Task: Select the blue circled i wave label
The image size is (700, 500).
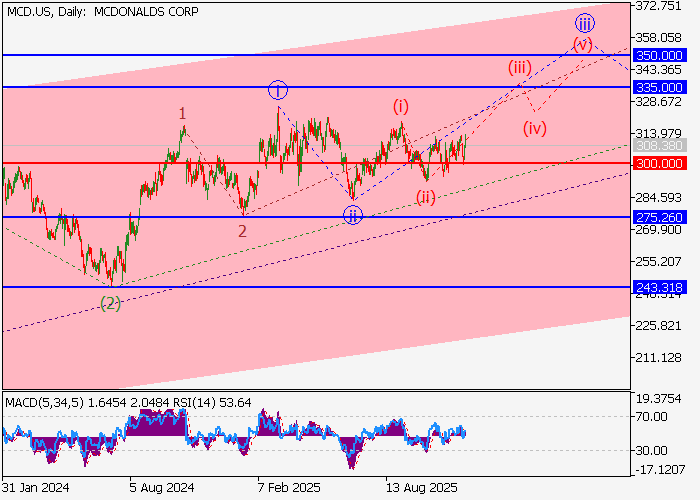Action: click(278, 91)
